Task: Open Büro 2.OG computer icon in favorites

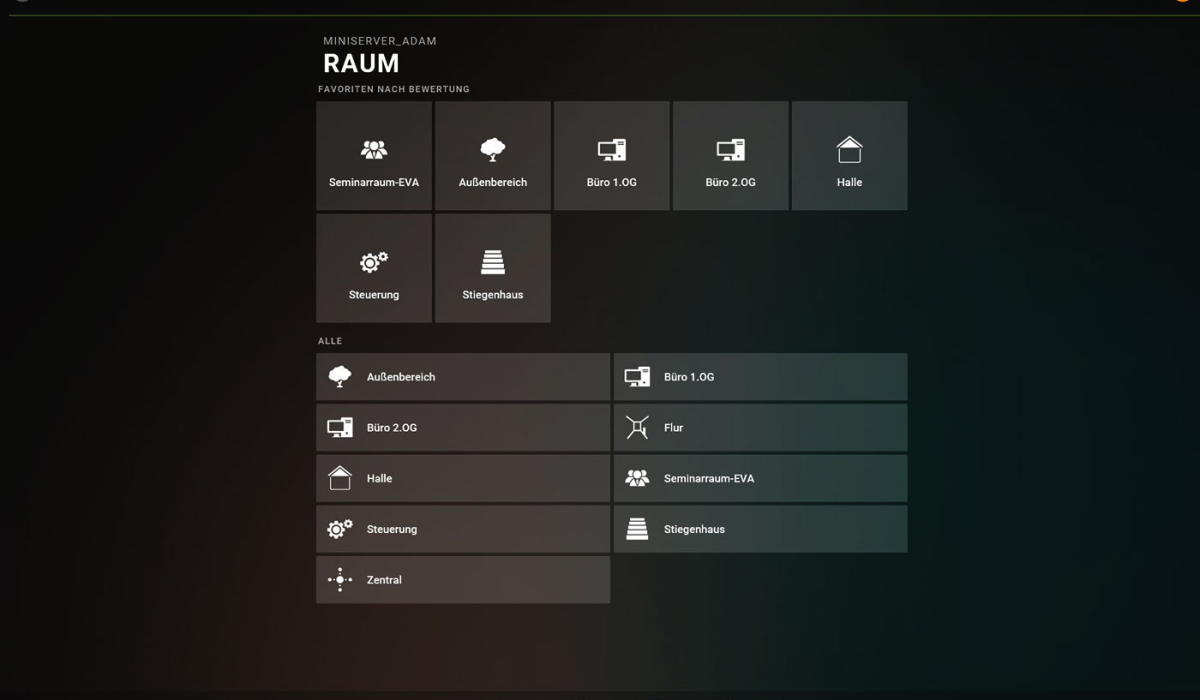Action: click(x=730, y=150)
